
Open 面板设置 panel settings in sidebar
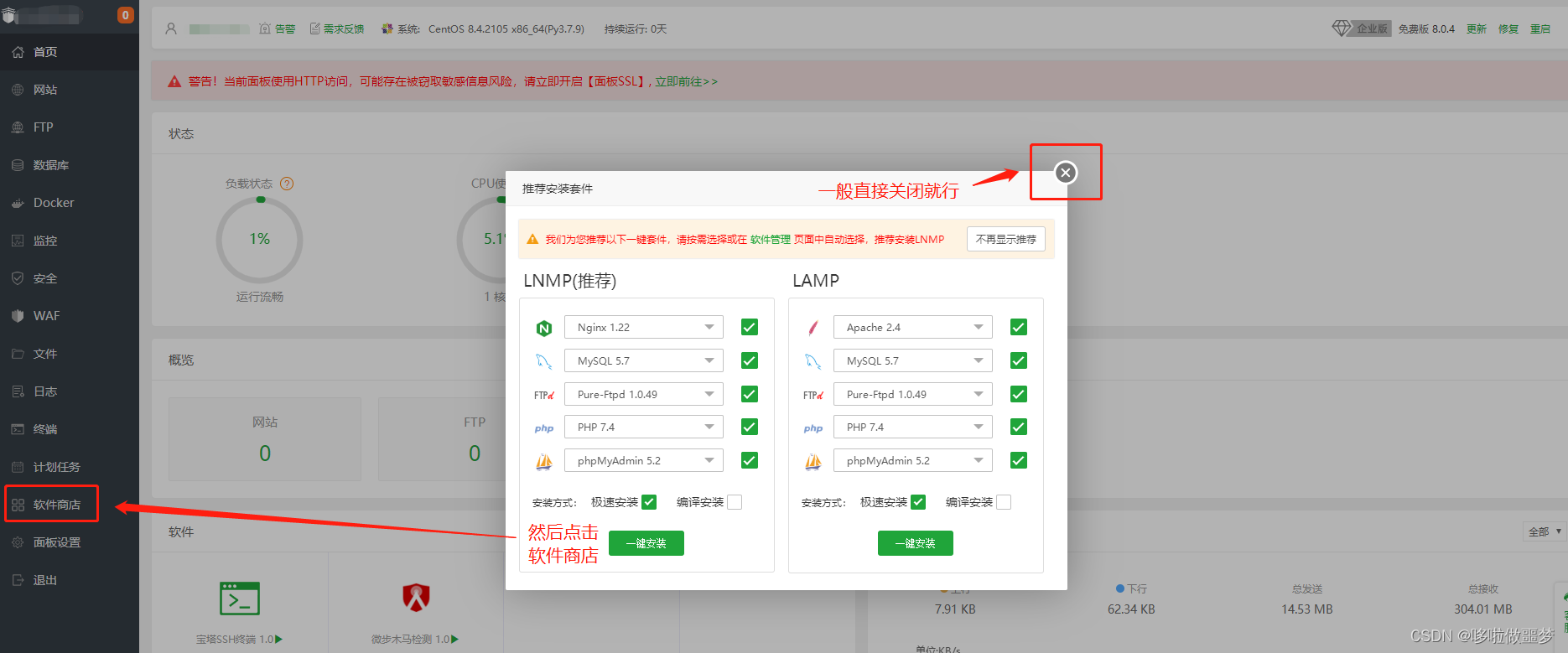click(70, 542)
